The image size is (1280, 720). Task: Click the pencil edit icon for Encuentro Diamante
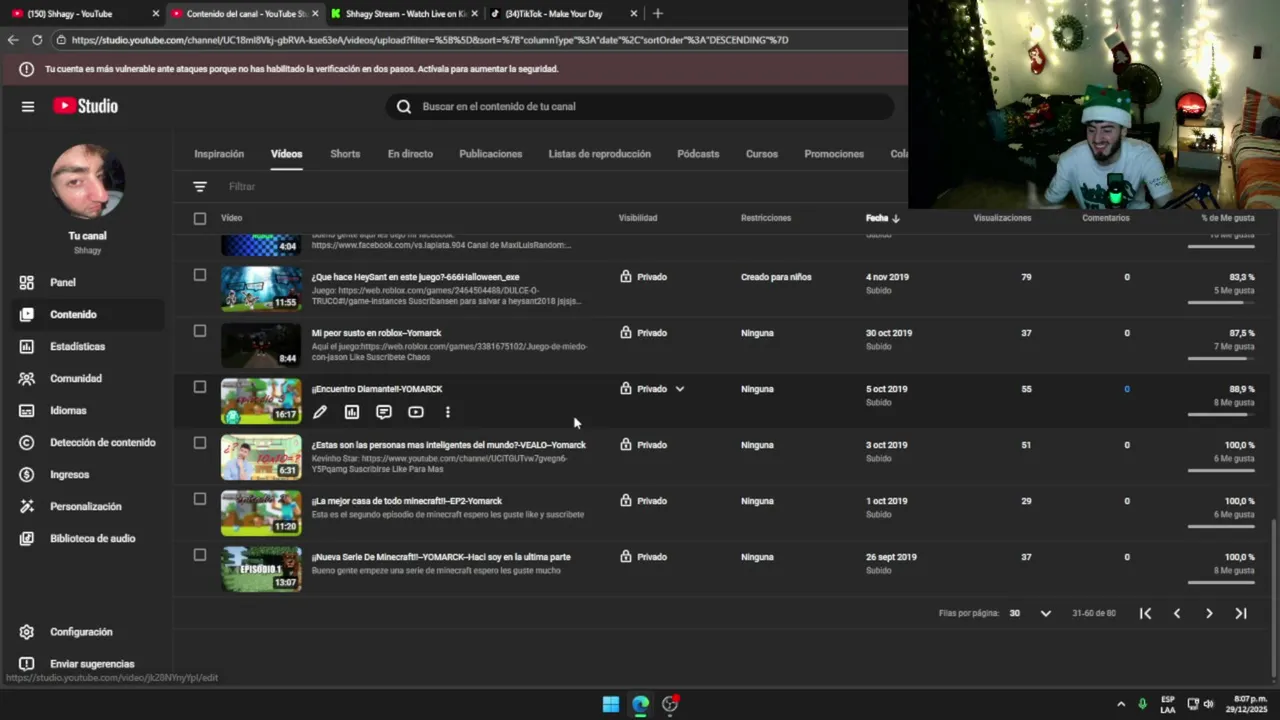[320, 412]
